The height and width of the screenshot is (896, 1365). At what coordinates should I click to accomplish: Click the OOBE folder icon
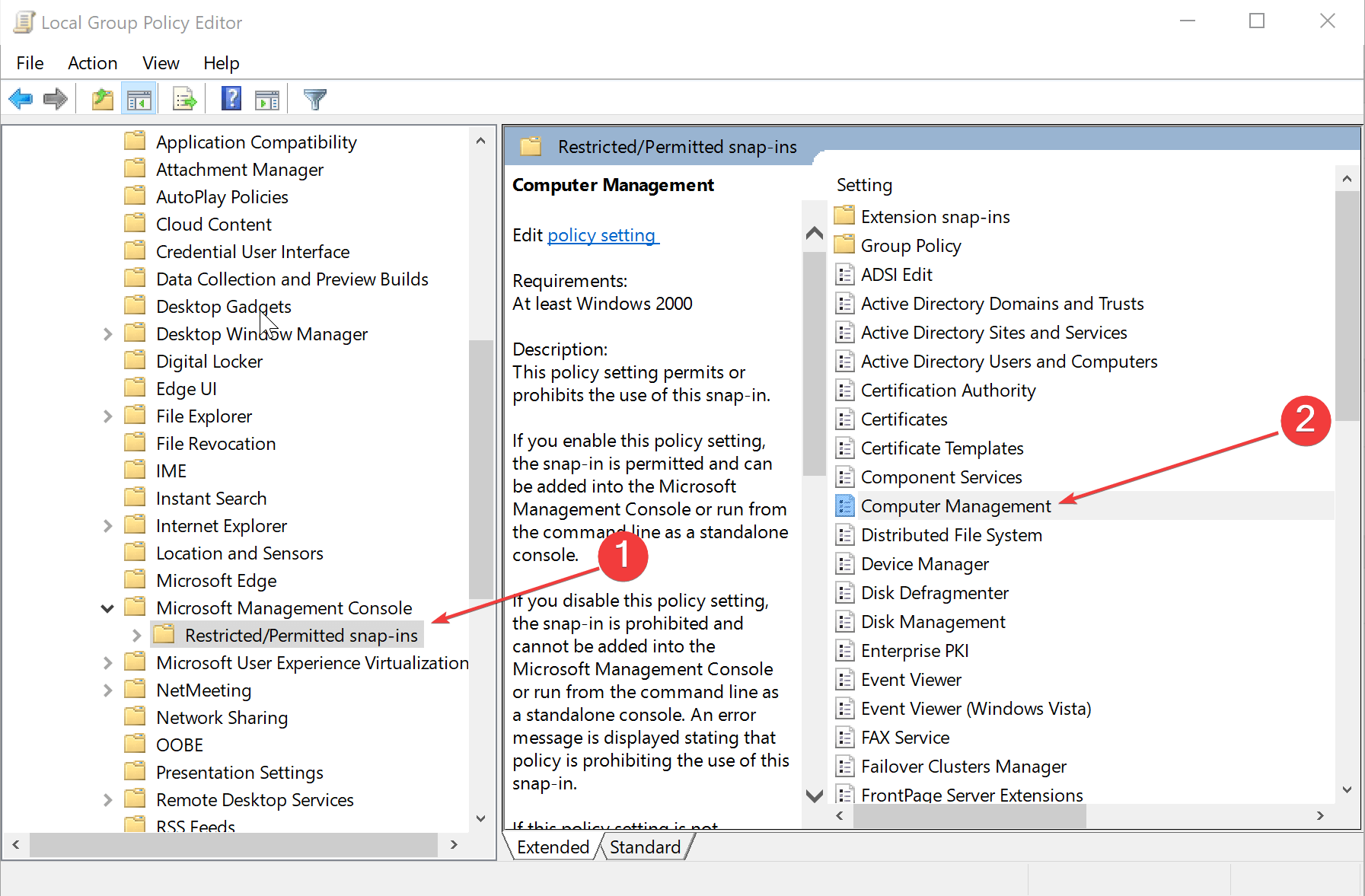click(x=136, y=745)
